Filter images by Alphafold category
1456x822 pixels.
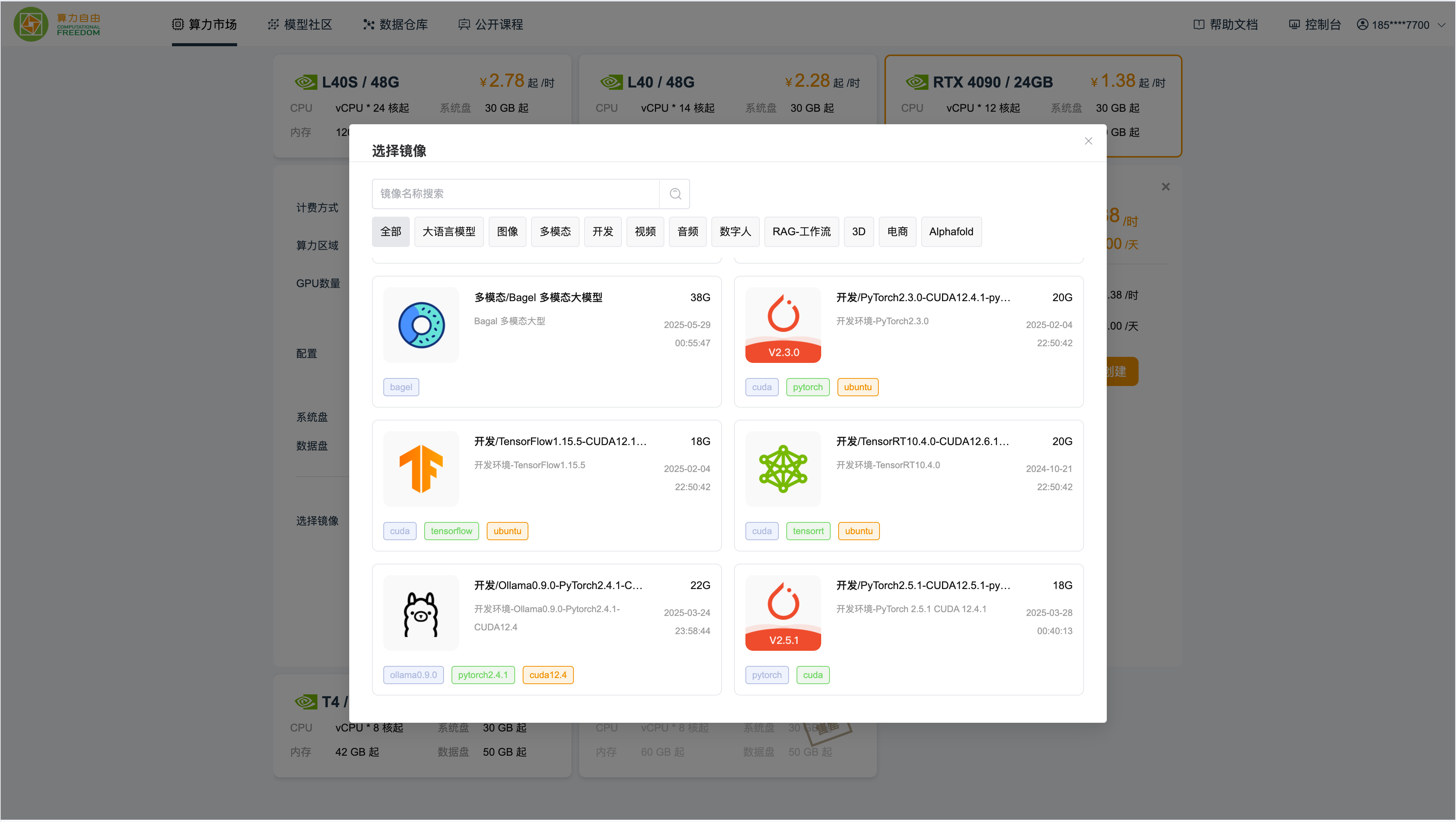(x=951, y=232)
